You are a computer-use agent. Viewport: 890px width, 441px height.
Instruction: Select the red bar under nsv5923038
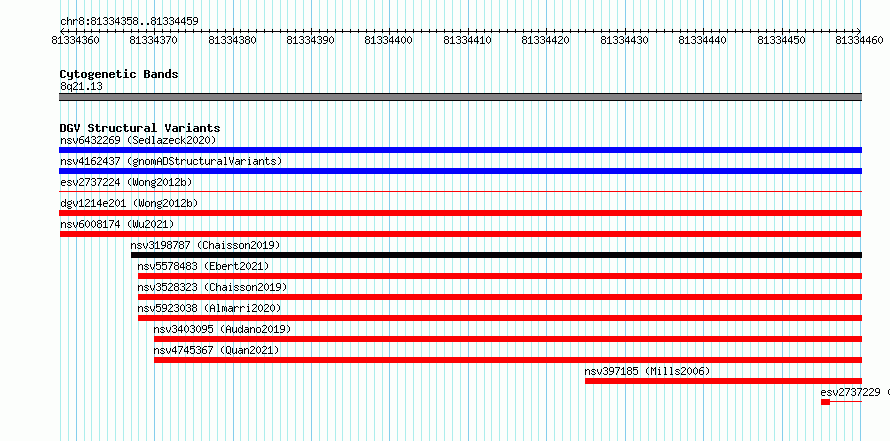(499, 318)
